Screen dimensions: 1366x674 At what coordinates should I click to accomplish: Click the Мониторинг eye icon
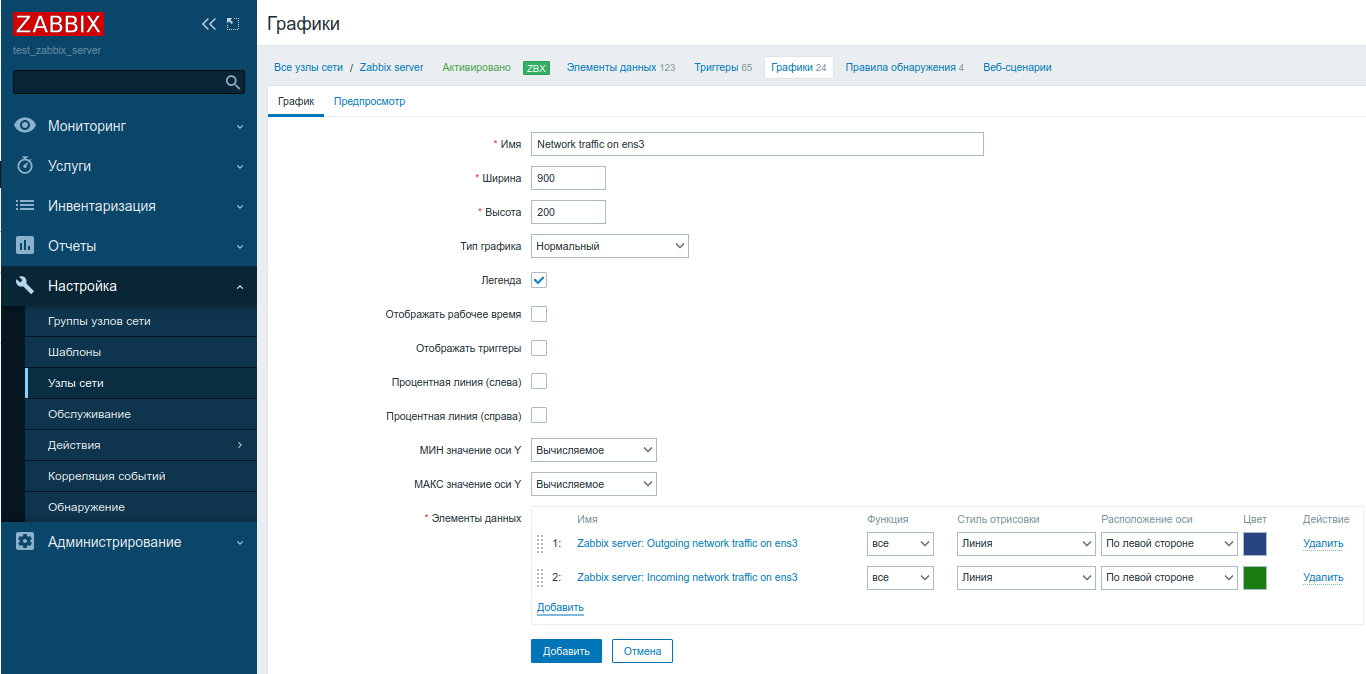click(x=26, y=126)
